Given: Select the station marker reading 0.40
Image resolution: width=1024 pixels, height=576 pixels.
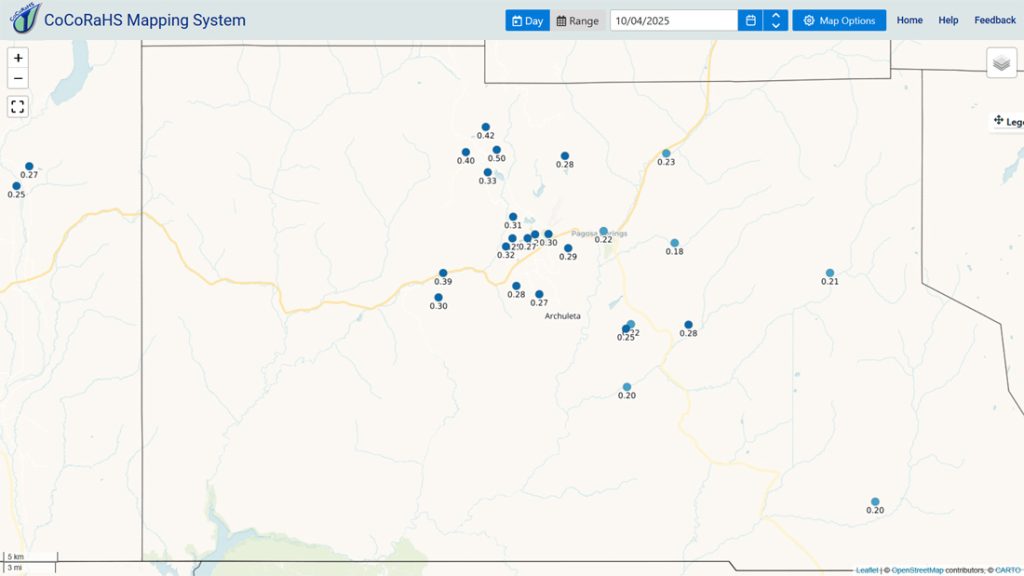Looking at the screenshot, I should (466, 152).
